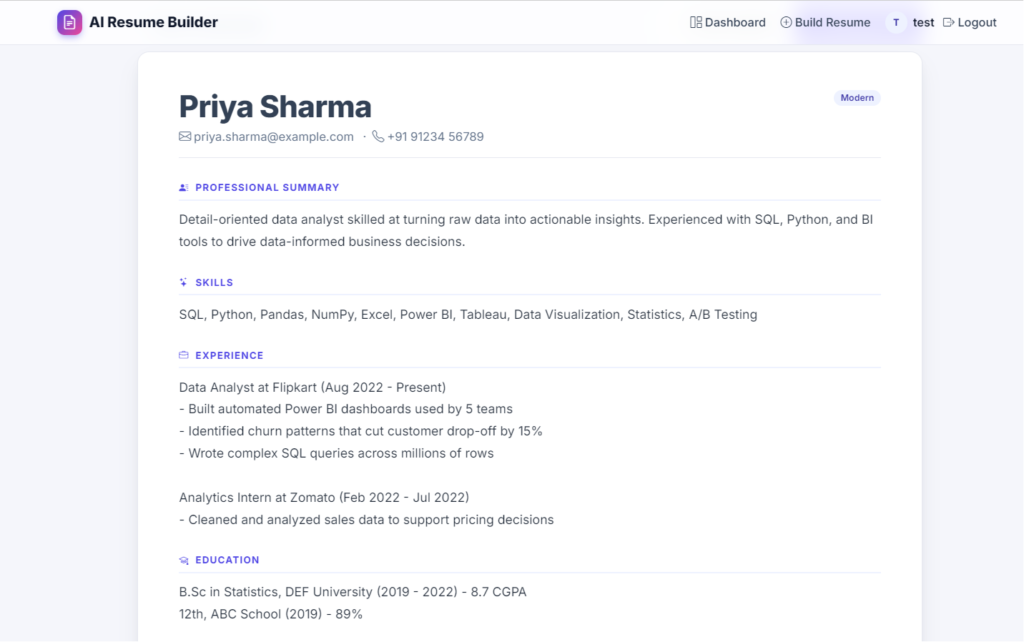Click the Skills sparkle icon
Viewport: 1024px width, 642px height.
(184, 282)
